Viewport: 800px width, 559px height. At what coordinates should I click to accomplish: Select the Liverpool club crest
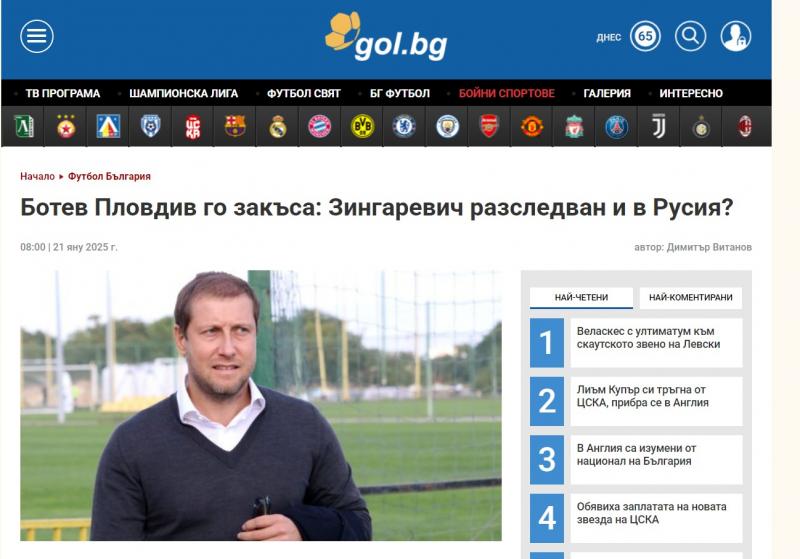(574, 126)
